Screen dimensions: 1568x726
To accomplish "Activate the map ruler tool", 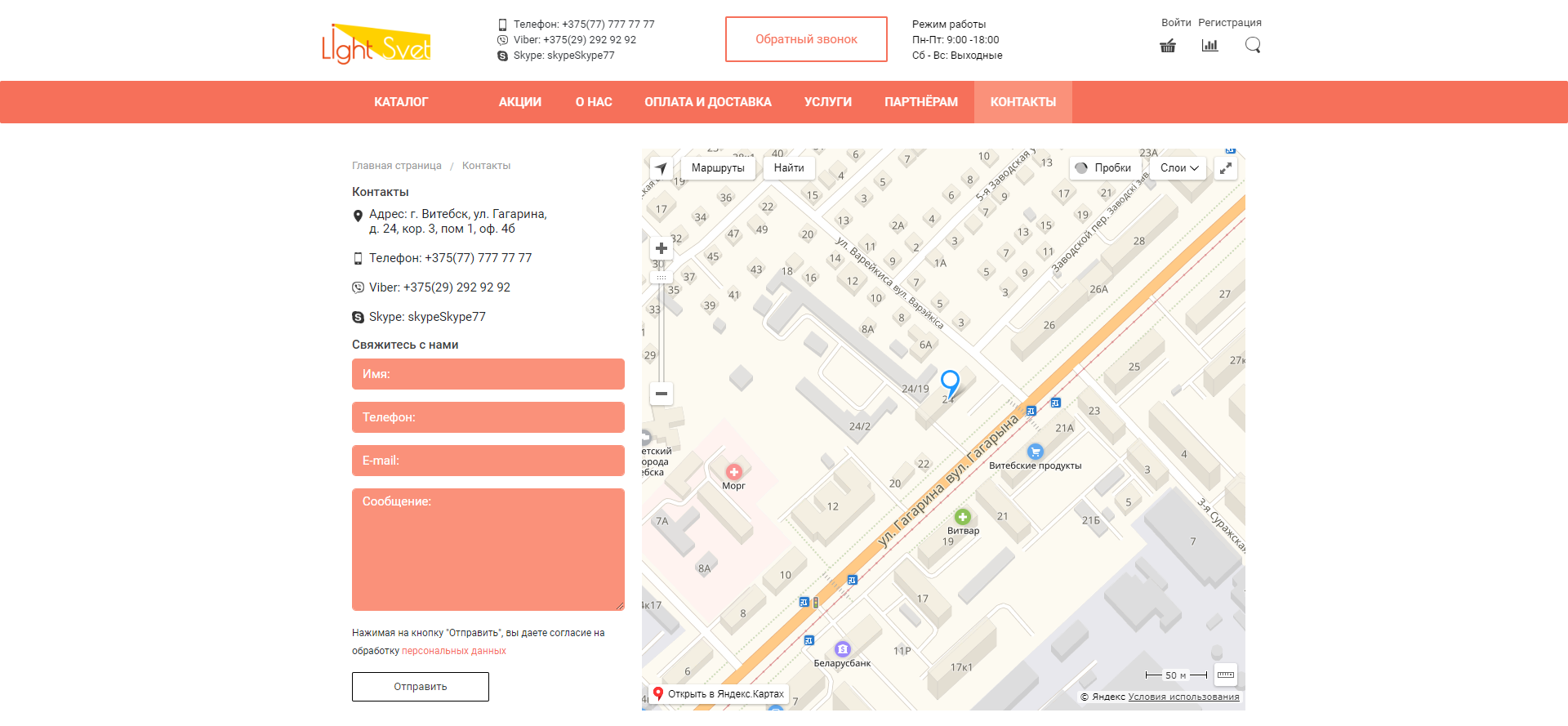I will (x=1226, y=675).
